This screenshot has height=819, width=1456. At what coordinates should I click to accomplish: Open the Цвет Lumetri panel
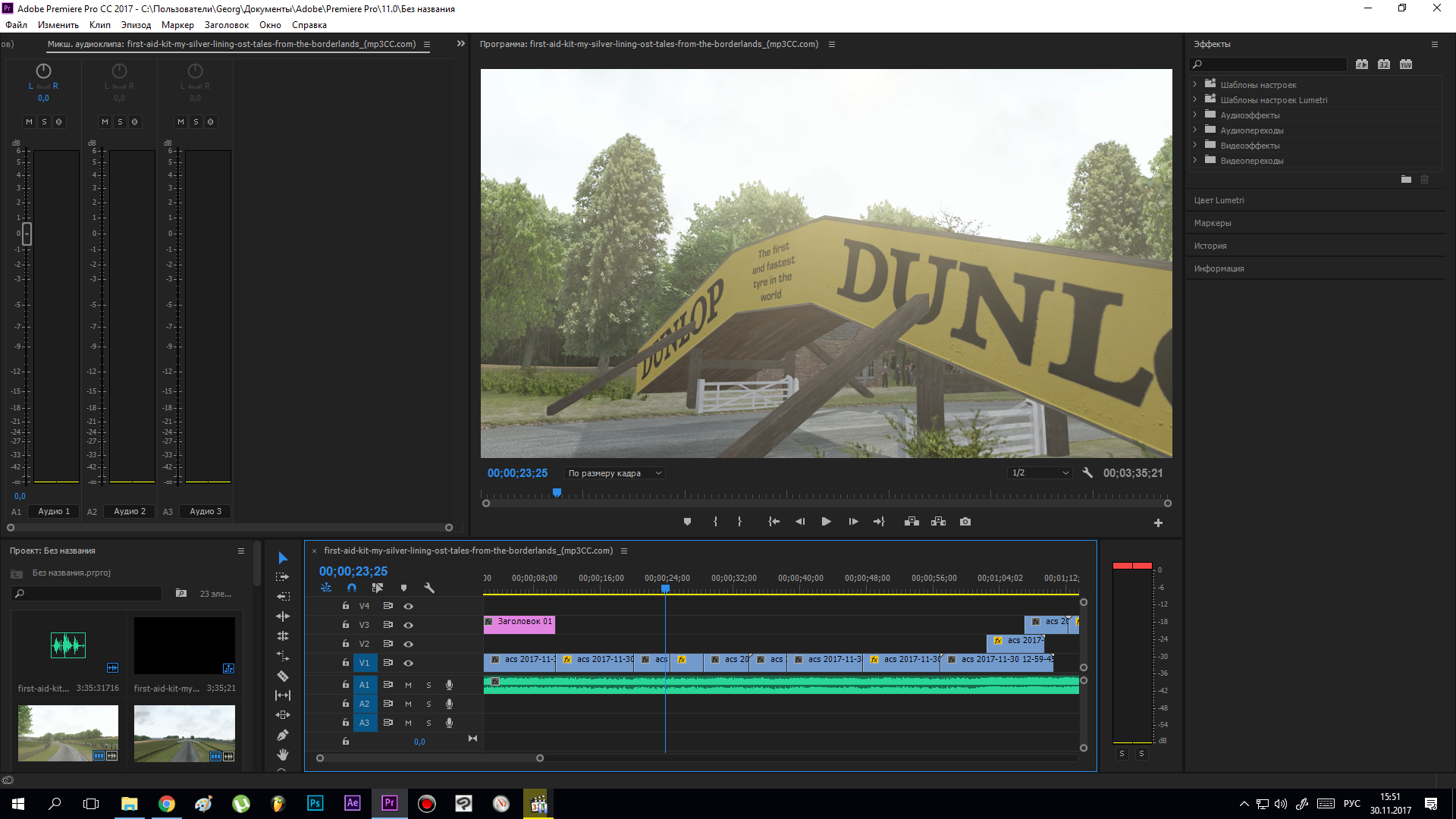click(x=1219, y=200)
